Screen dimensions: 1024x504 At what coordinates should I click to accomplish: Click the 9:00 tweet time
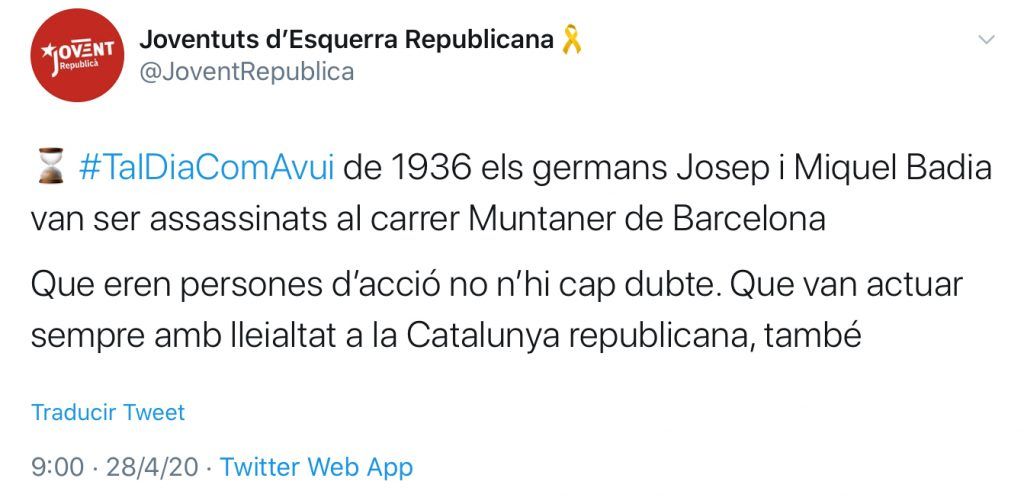(x=52, y=466)
